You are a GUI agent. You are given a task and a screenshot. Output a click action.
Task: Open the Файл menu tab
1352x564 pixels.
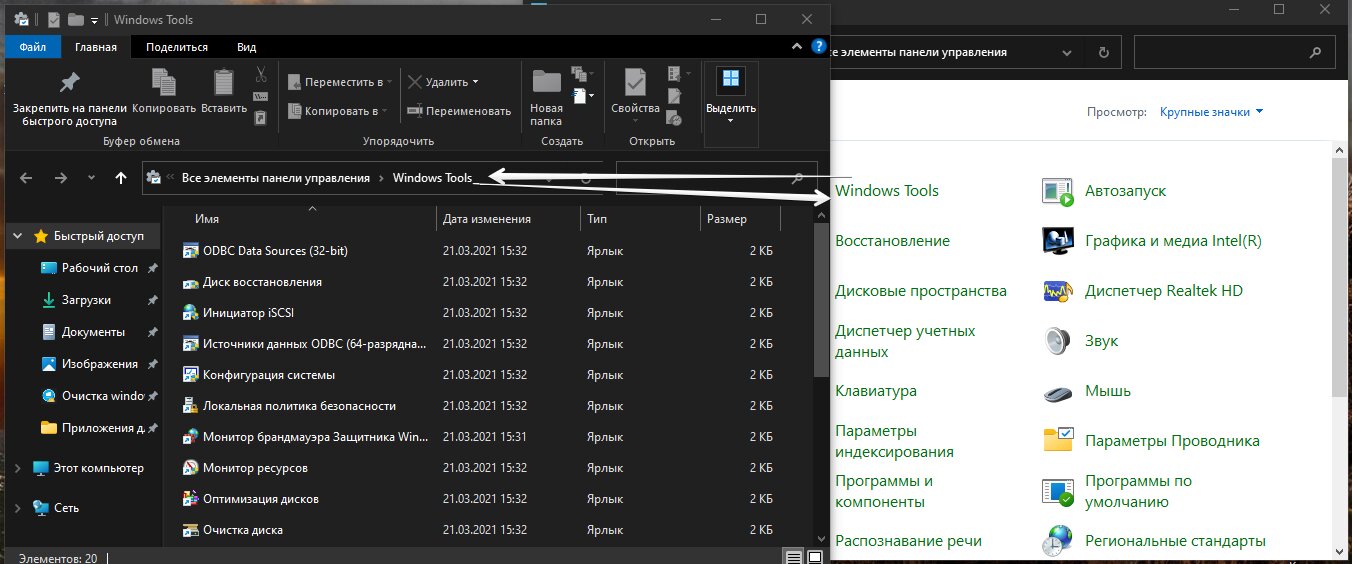click(32, 47)
